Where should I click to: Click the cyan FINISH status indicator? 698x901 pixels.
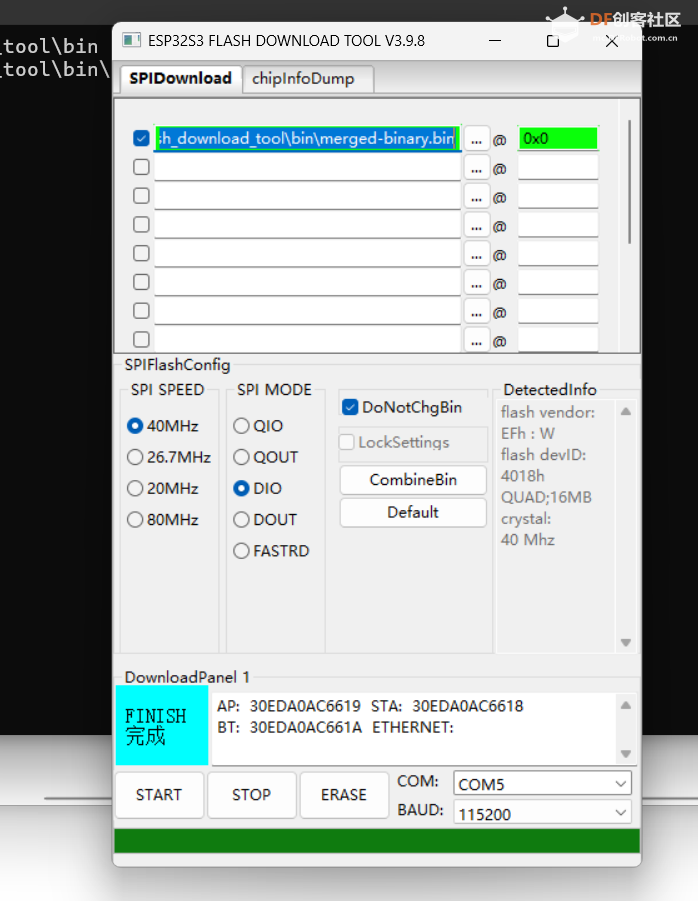click(161, 726)
